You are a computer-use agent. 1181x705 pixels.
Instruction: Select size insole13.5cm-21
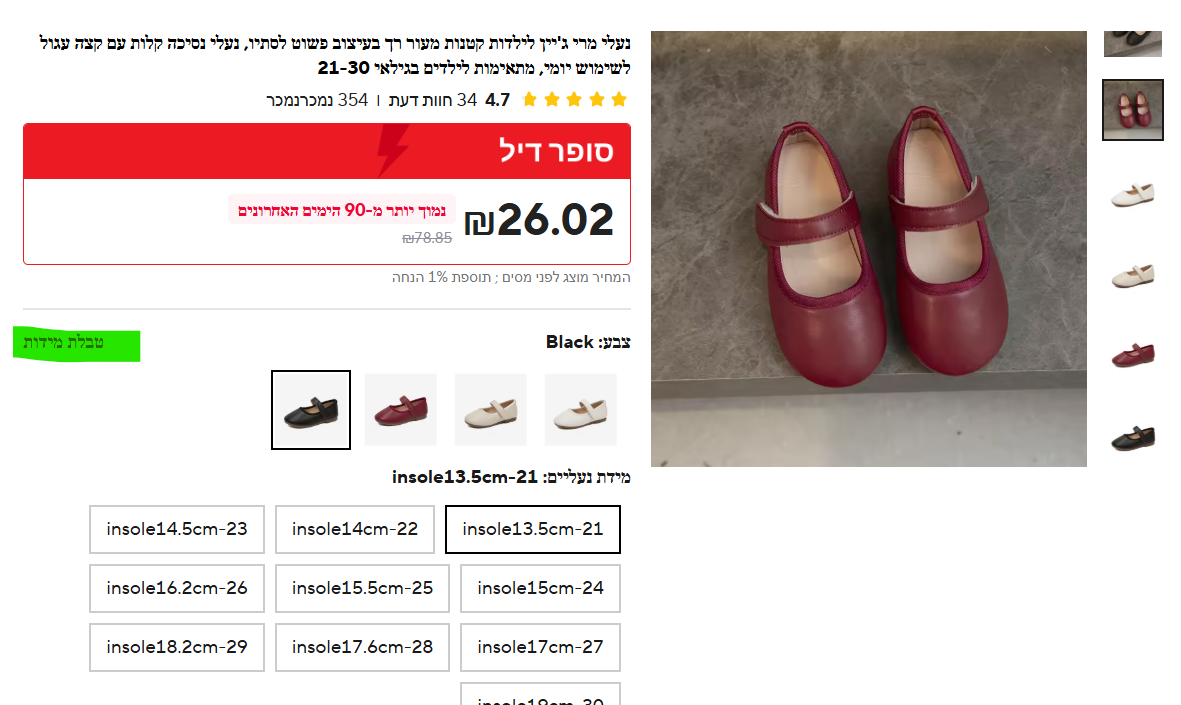(x=533, y=530)
